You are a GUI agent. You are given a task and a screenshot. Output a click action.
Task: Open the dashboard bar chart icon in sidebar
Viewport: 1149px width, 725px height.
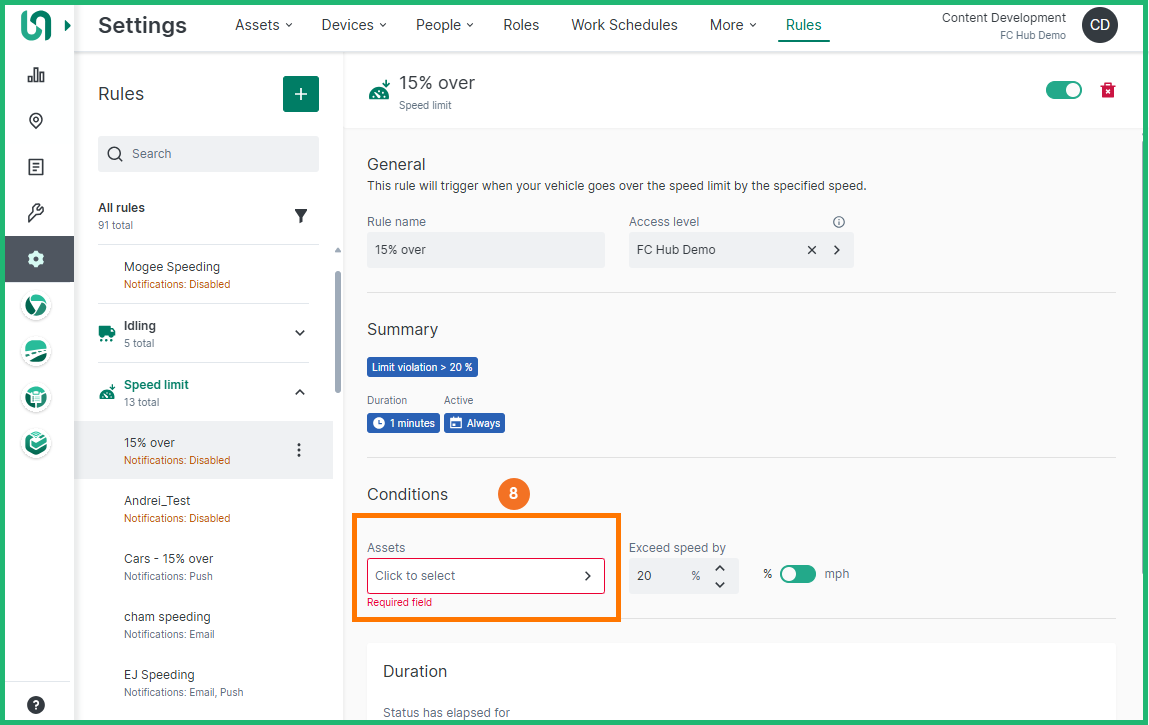[36, 75]
